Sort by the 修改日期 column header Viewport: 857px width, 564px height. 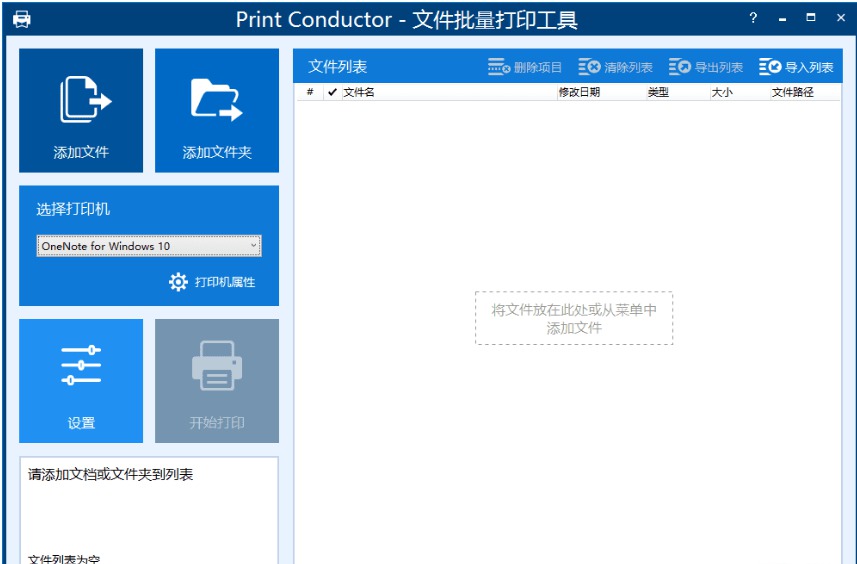tap(601, 92)
